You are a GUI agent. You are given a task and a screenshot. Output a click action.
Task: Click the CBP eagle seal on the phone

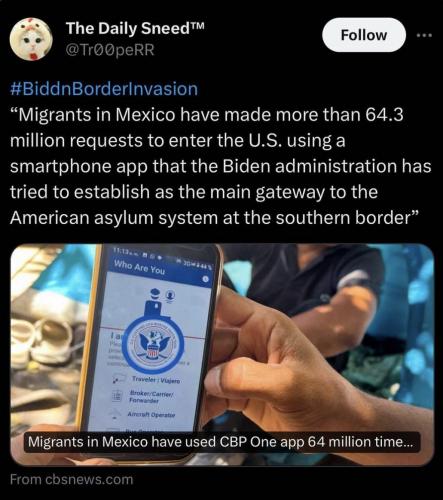tap(153, 346)
